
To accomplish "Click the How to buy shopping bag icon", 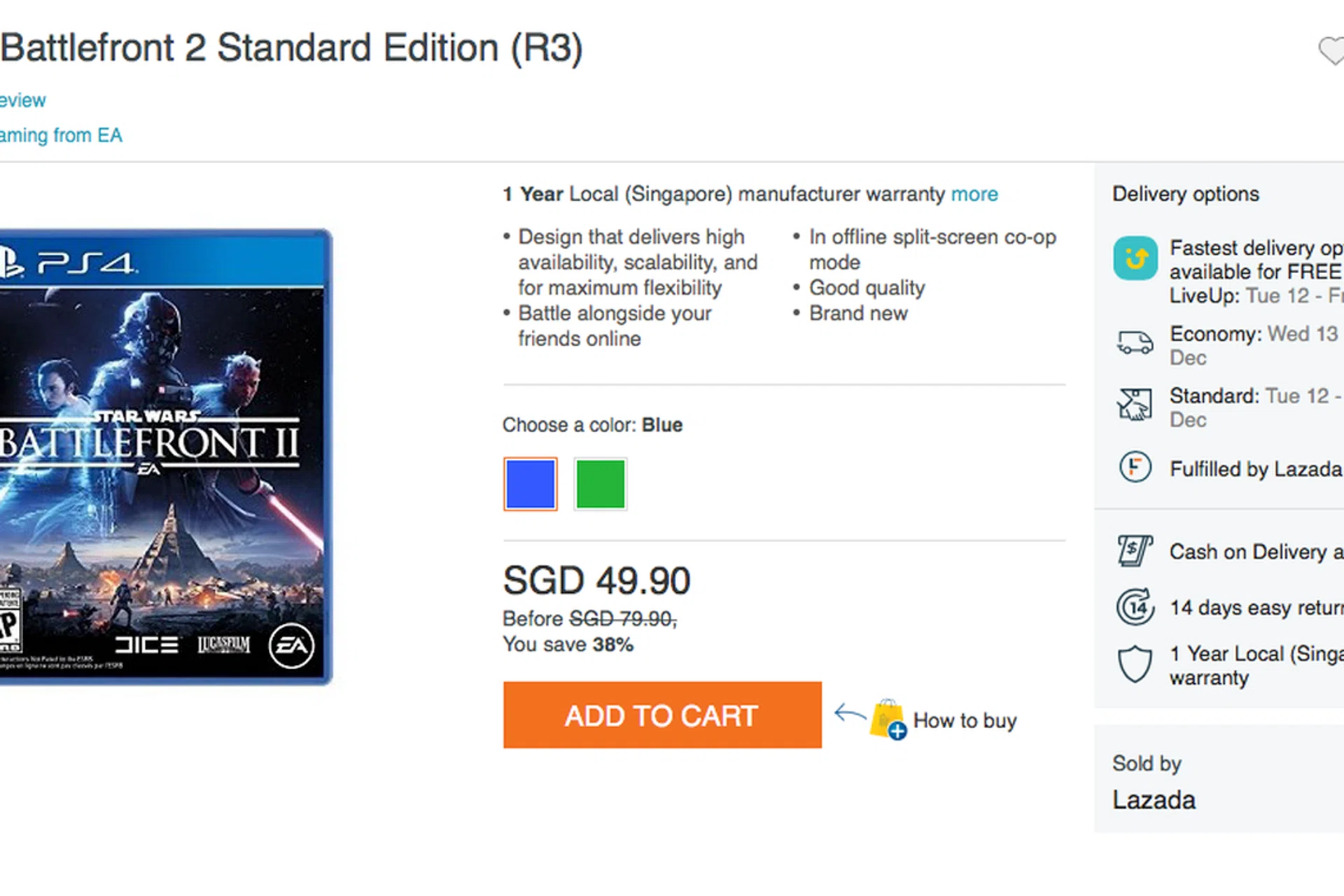I will pos(888,719).
